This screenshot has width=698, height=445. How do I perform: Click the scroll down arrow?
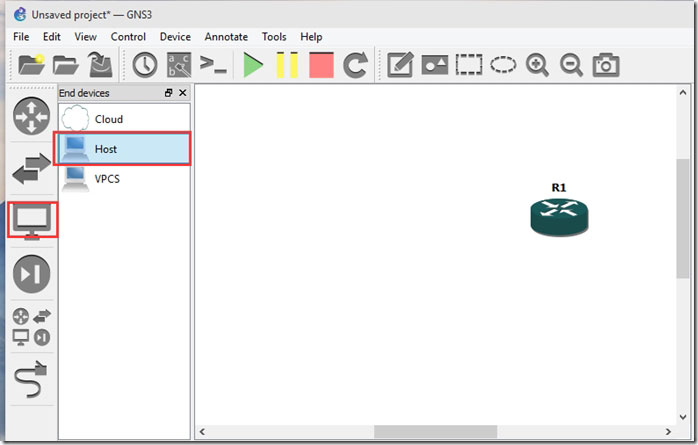click(683, 417)
